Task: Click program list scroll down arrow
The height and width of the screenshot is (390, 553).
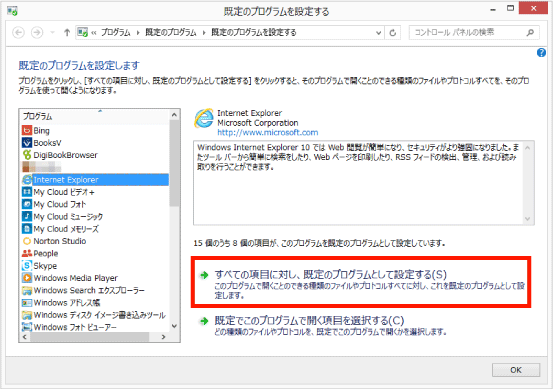Action: (x=174, y=326)
